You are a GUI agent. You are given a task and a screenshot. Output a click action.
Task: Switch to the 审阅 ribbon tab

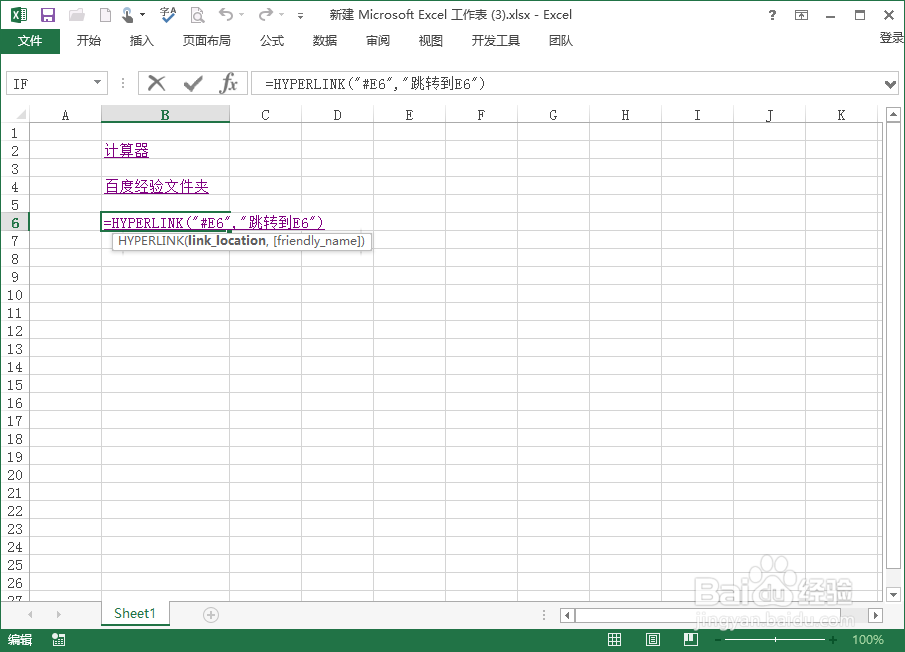(x=378, y=40)
